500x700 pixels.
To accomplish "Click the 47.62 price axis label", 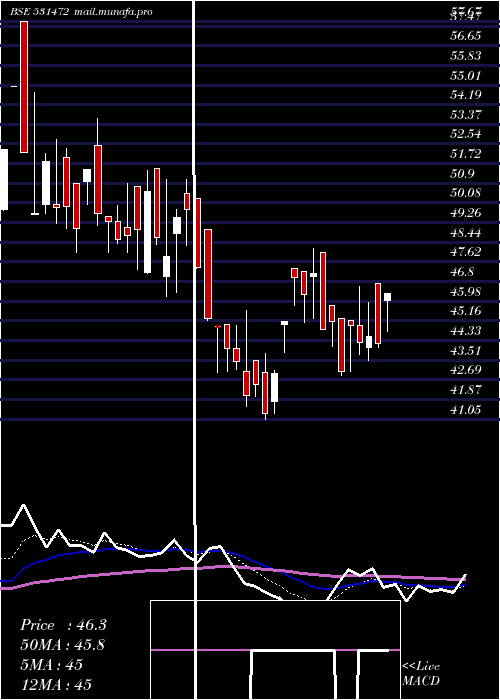I will [466, 252].
